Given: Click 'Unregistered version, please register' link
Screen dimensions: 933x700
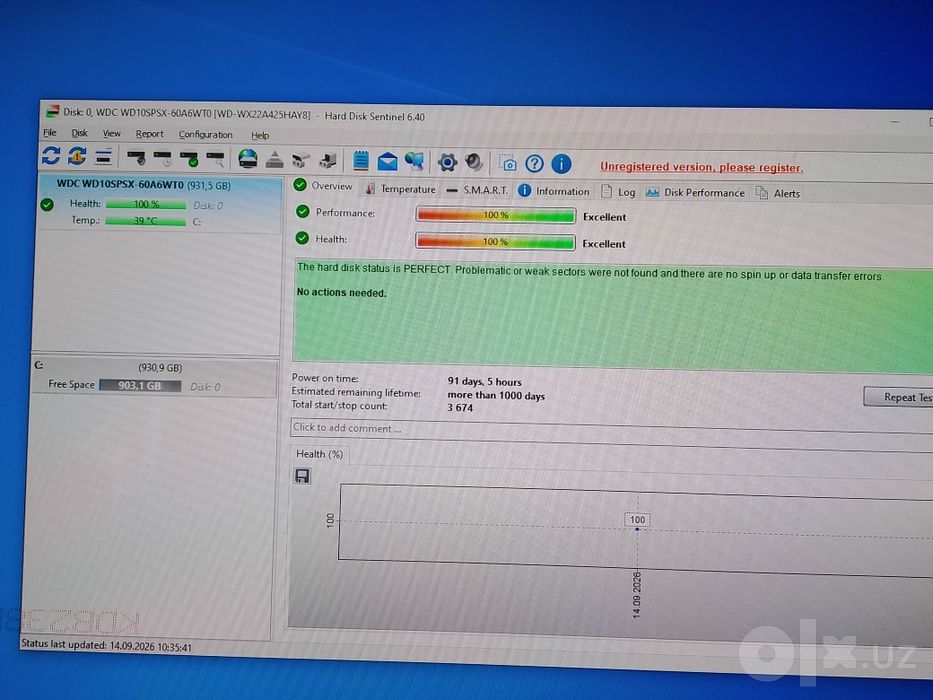Looking at the screenshot, I should [702, 167].
